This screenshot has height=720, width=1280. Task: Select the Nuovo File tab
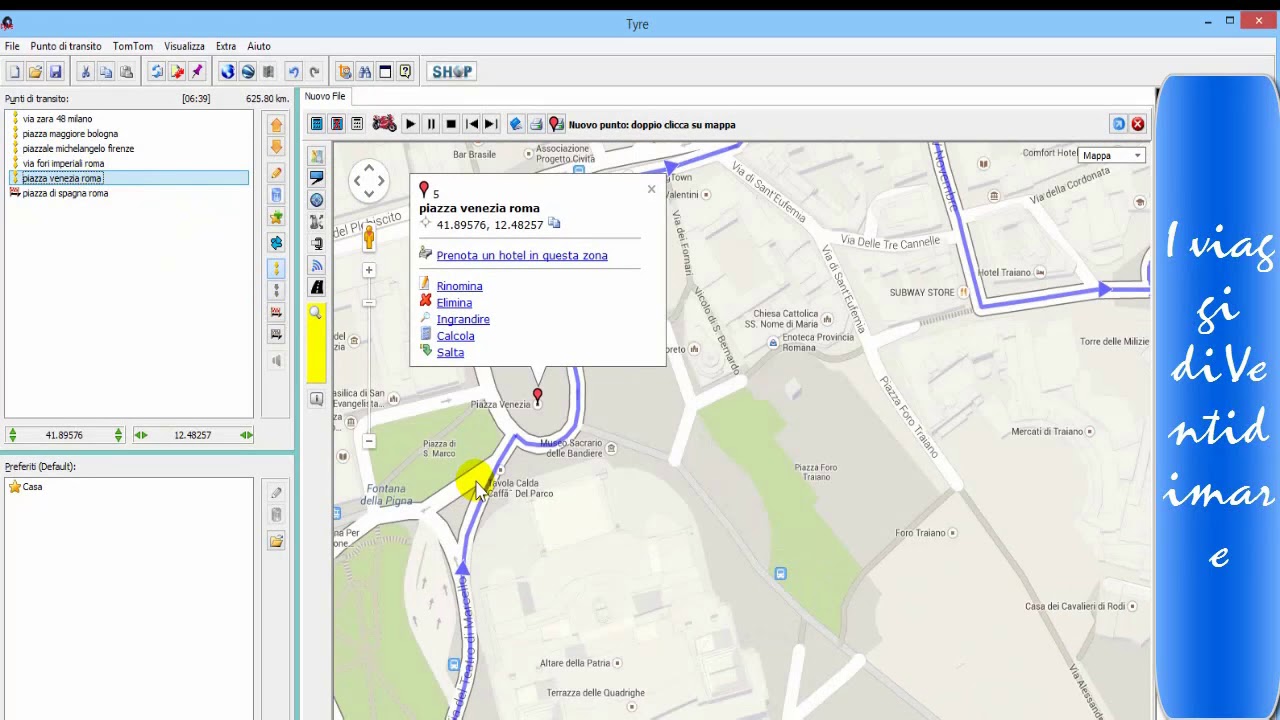click(x=325, y=96)
